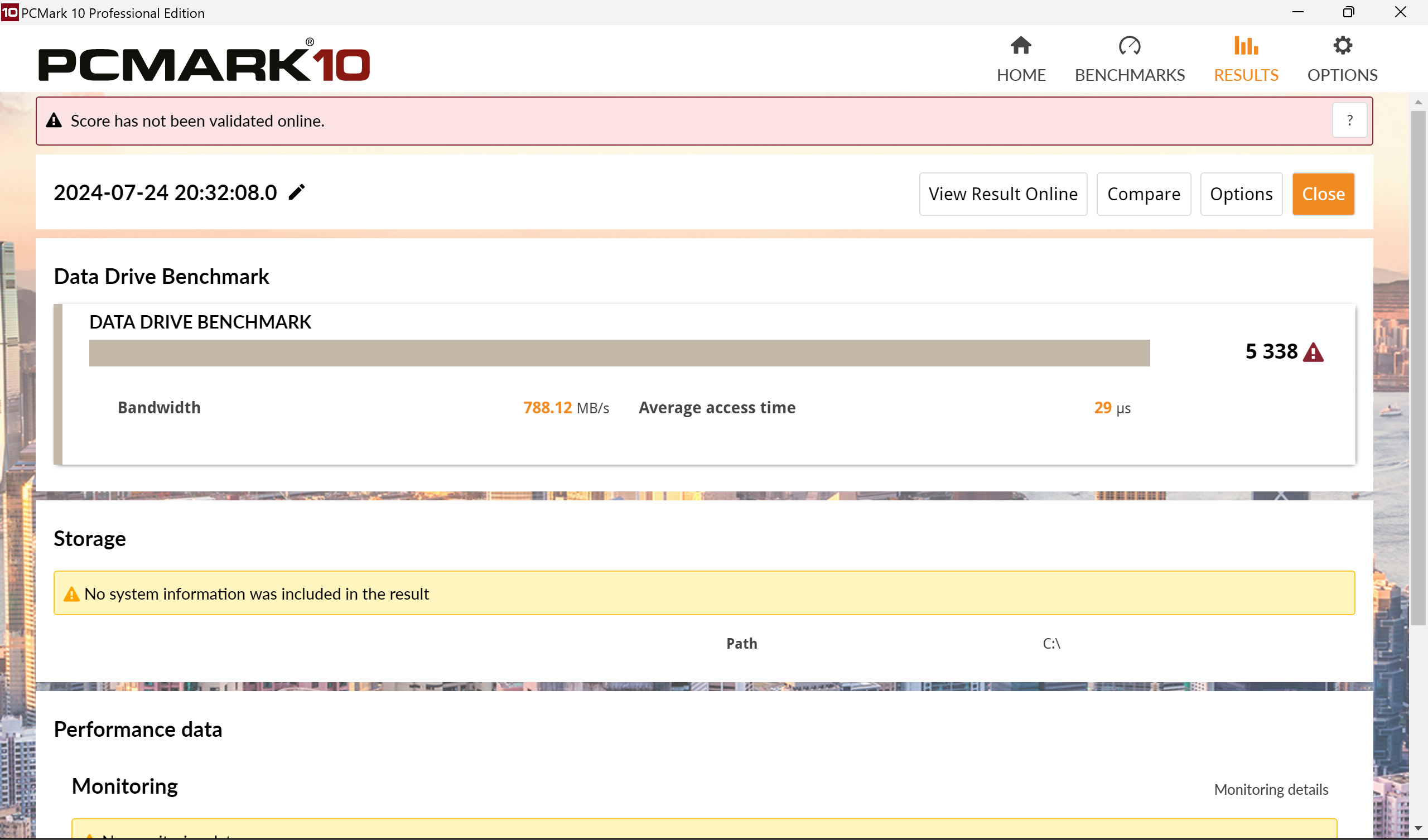This screenshot has width=1428, height=840.
Task: Go to the HOME tab label
Action: [1021, 75]
